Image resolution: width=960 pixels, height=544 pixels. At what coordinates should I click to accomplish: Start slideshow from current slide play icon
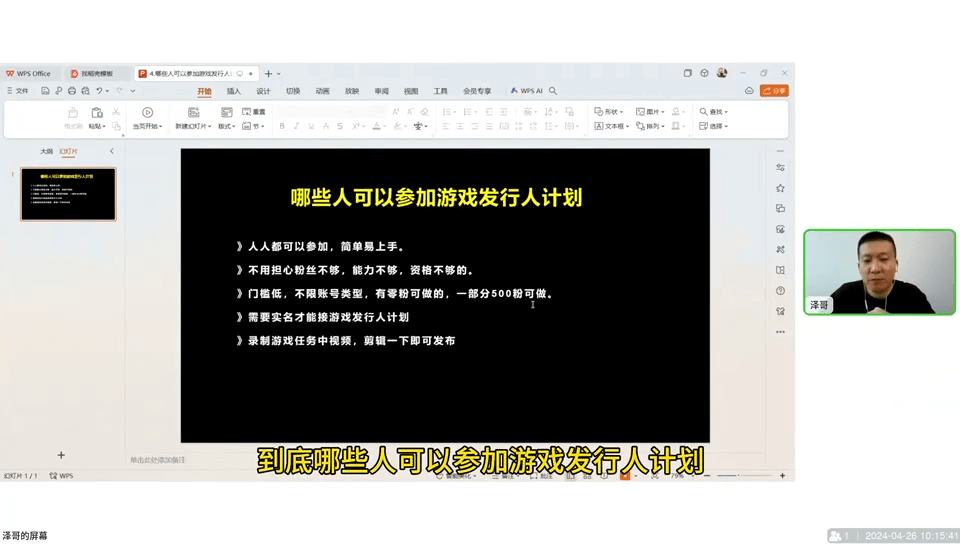tap(147, 113)
